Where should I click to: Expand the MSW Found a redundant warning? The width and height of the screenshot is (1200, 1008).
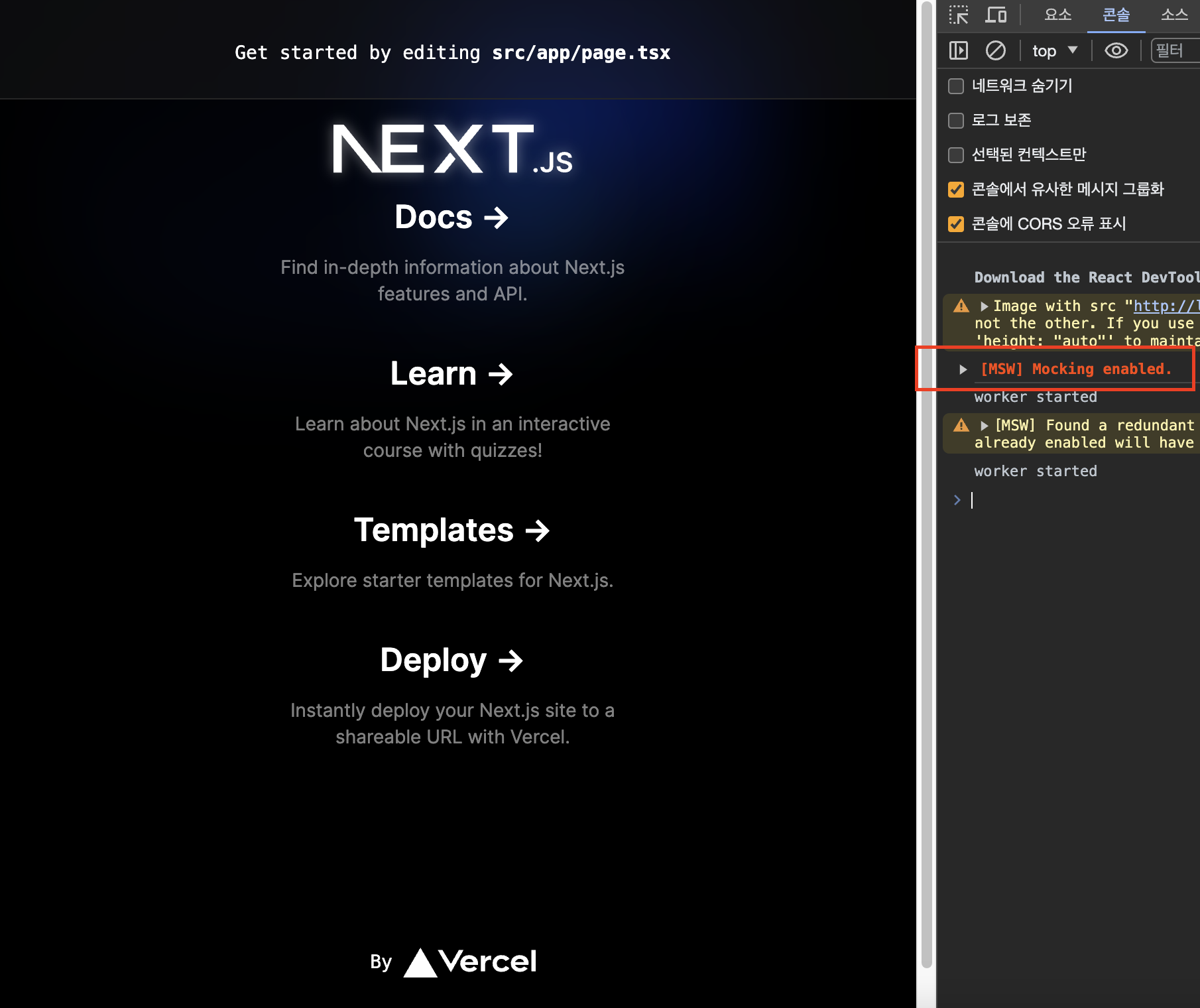[x=985, y=426]
